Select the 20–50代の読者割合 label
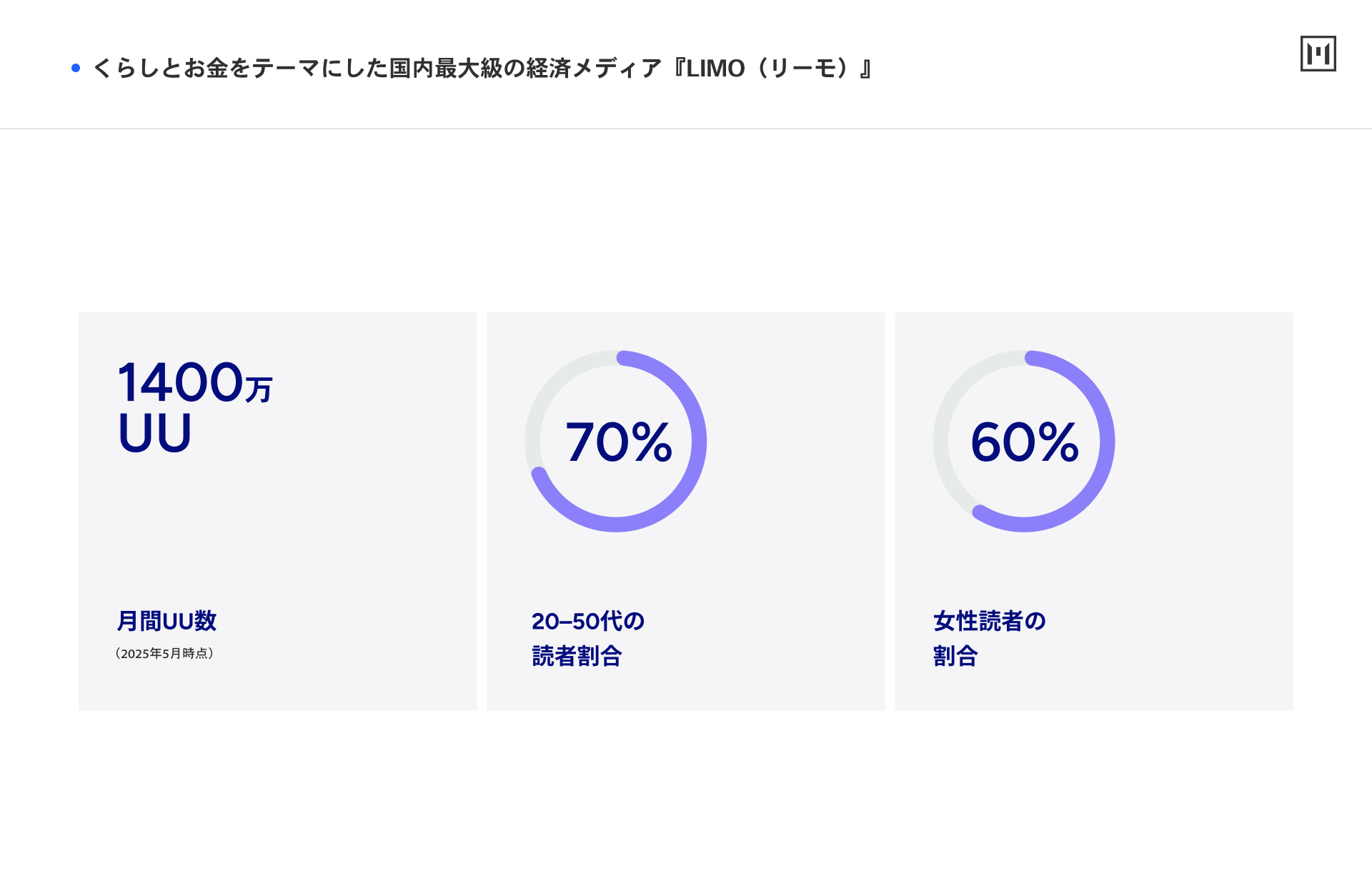This screenshot has width=1372, height=886. (x=588, y=638)
